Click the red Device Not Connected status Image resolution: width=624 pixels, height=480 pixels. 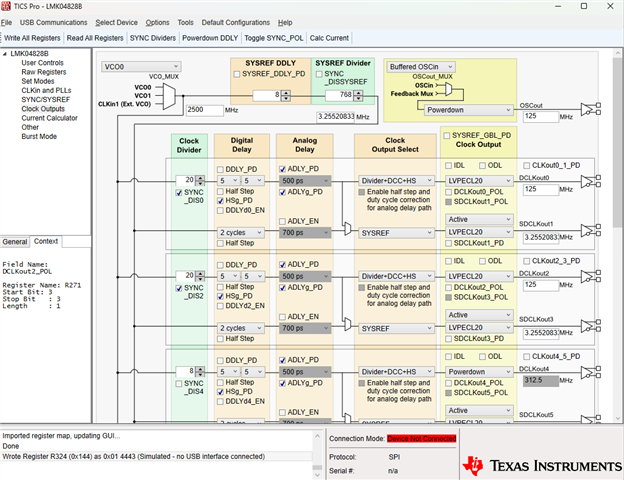click(421, 439)
